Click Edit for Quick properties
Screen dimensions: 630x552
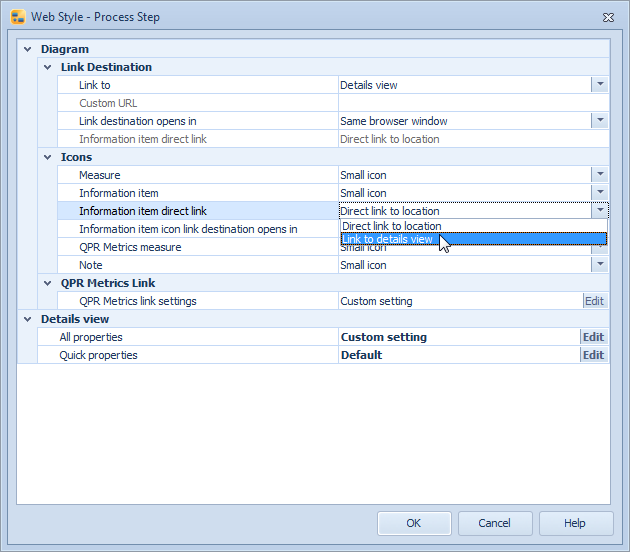594,355
